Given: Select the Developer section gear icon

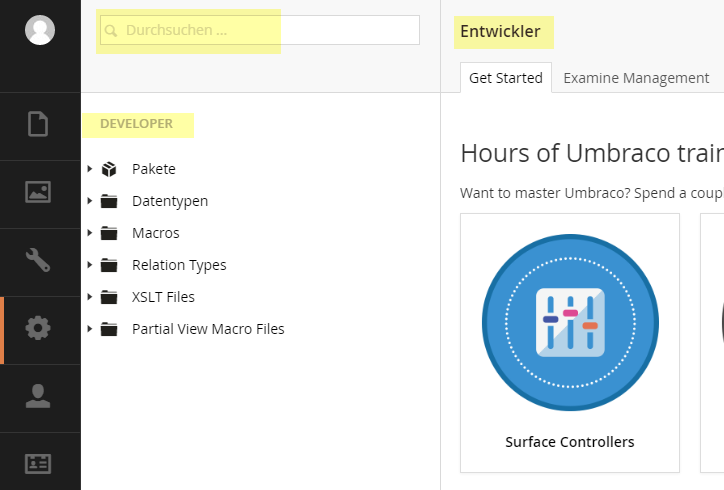Looking at the screenshot, I should [x=38, y=328].
